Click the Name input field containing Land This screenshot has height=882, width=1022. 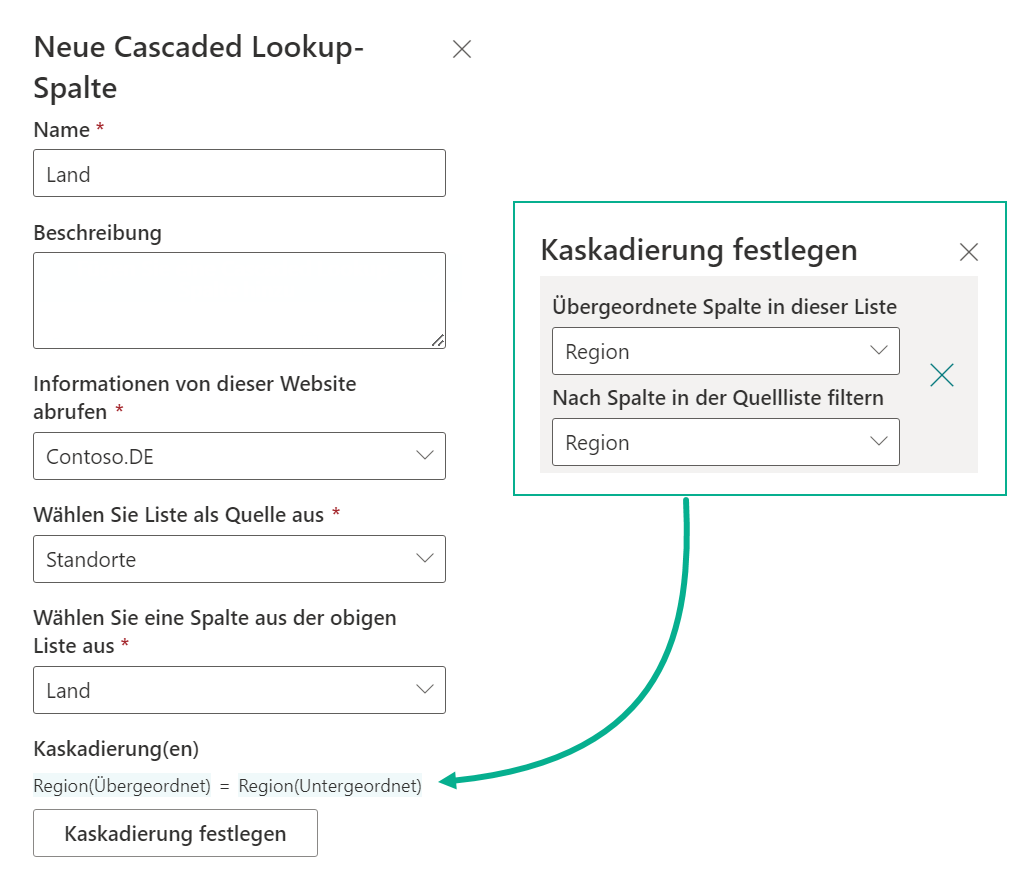[239, 173]
